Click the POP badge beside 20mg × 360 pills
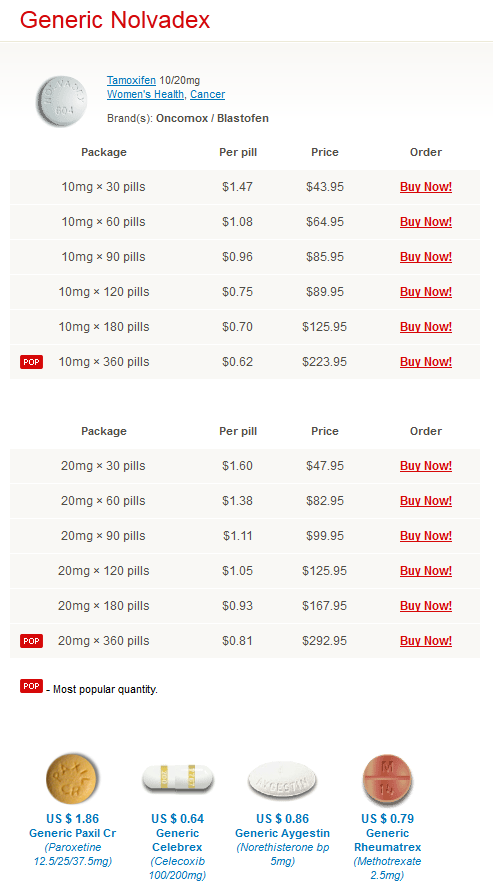 coord(31,641)
